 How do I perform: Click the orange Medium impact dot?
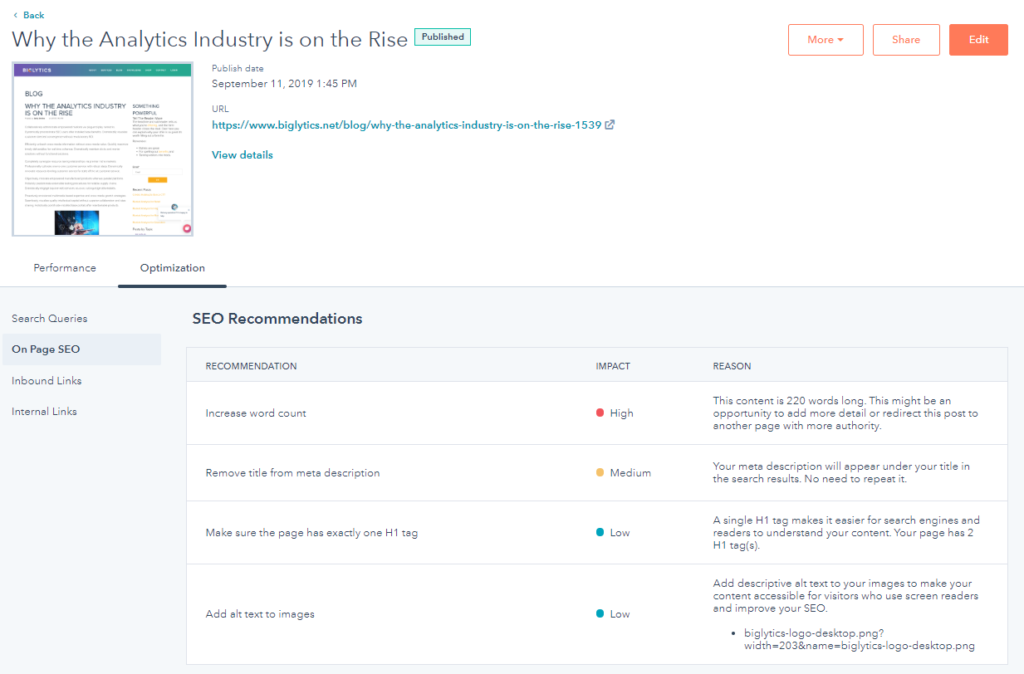pos(600,472)
